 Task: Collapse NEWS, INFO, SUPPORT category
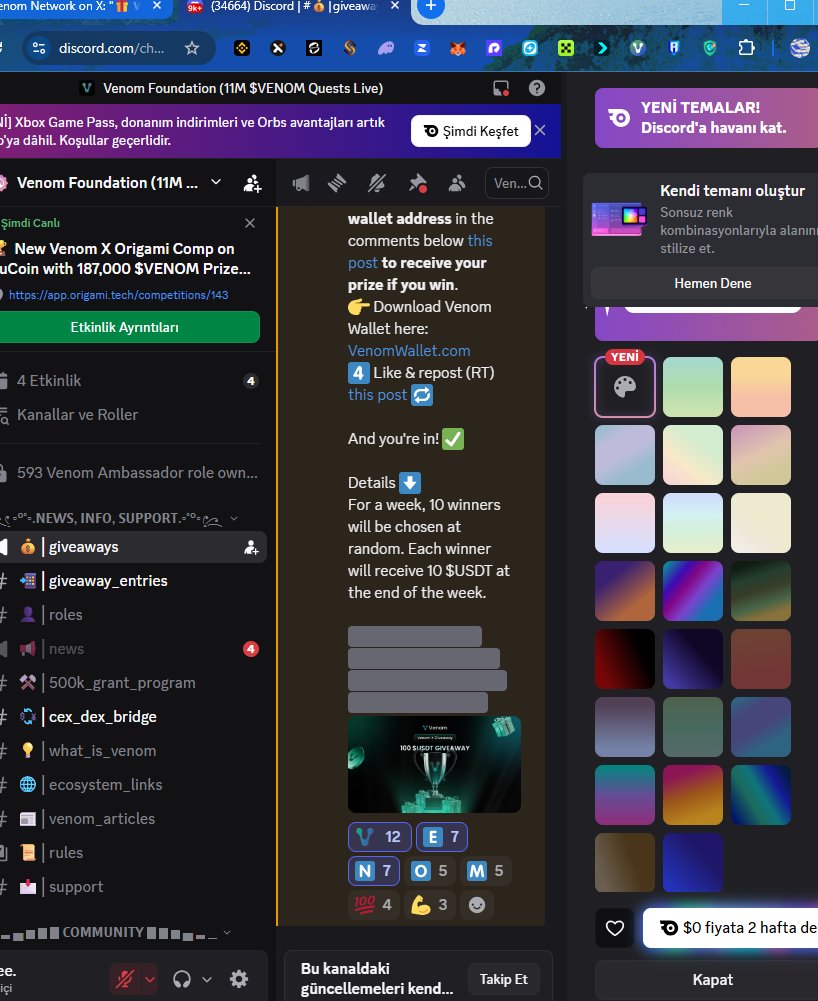coord(115,518)
